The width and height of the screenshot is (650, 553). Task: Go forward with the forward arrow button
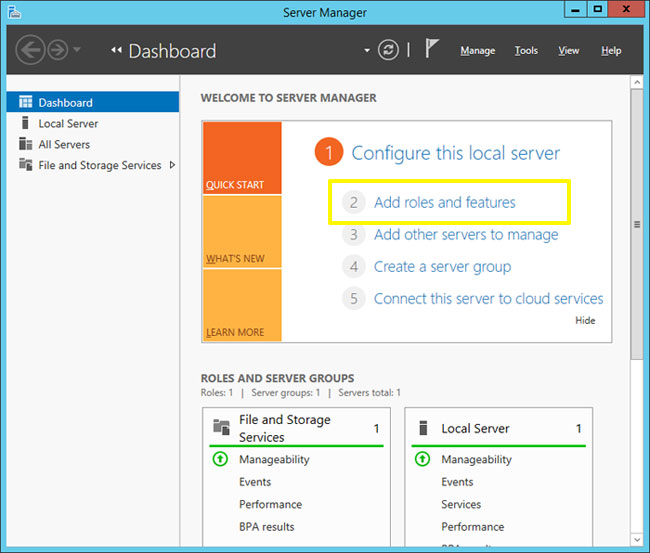(58, 50)
